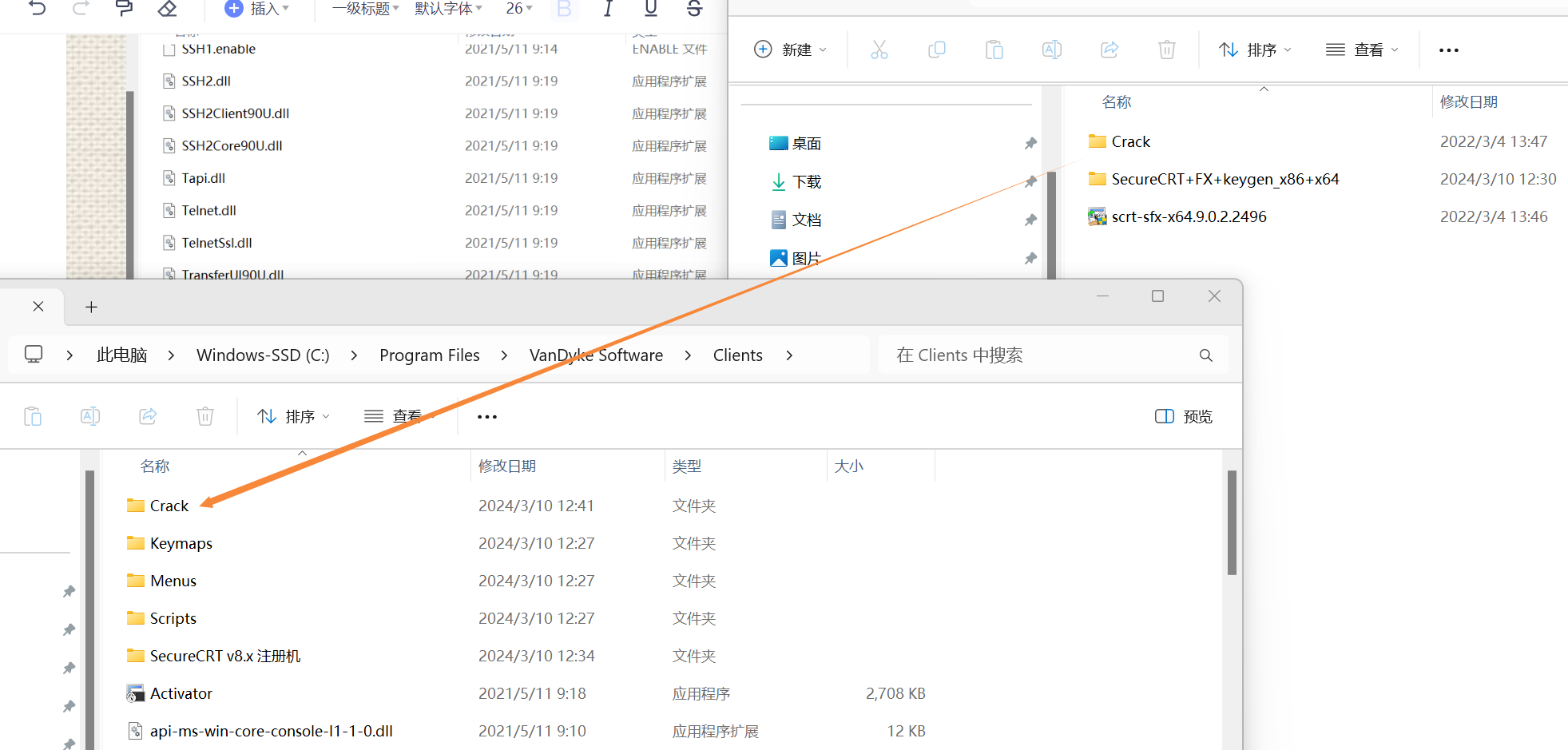
Task: Click 此电脑 in the breadcrumb path
Action: pyautogui.click(x=121, y=355)
